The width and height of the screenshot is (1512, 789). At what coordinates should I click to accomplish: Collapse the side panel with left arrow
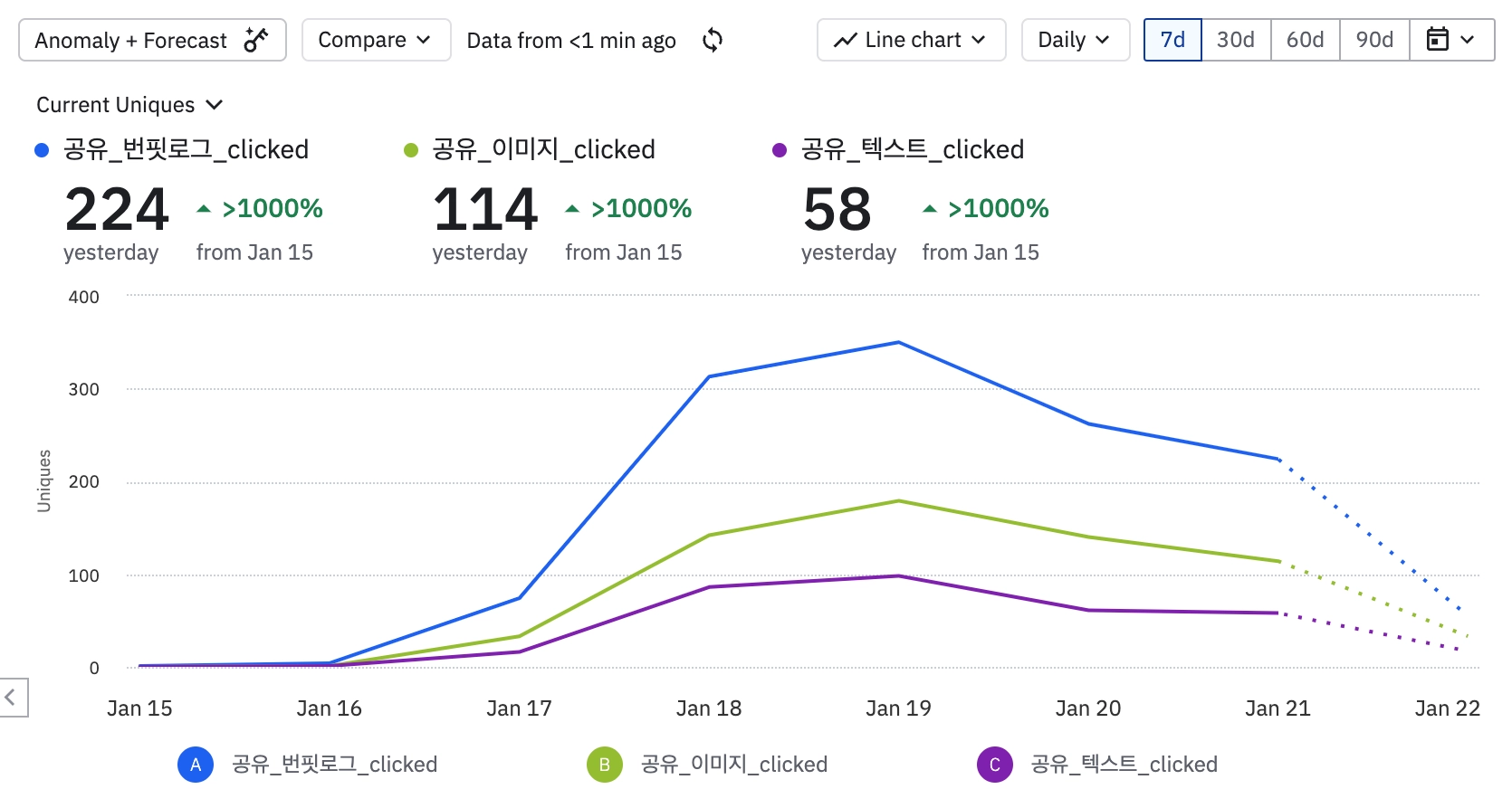pos(11,697)
